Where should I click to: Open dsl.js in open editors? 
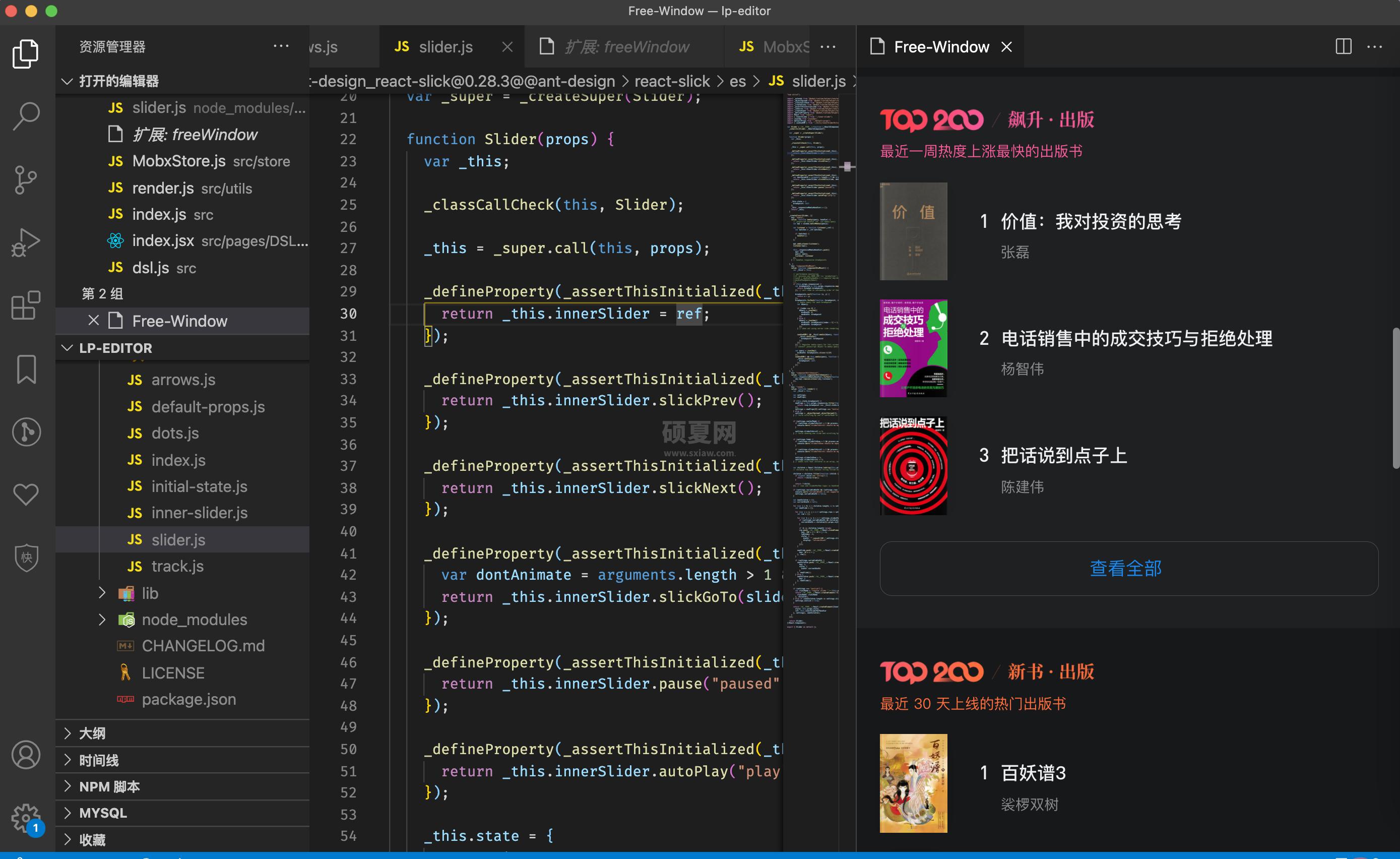(182, 267)
